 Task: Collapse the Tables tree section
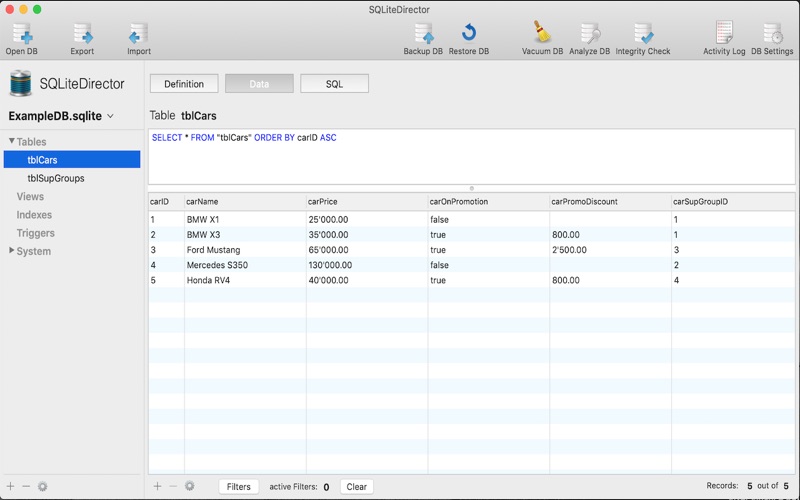[x=11, y=141]
